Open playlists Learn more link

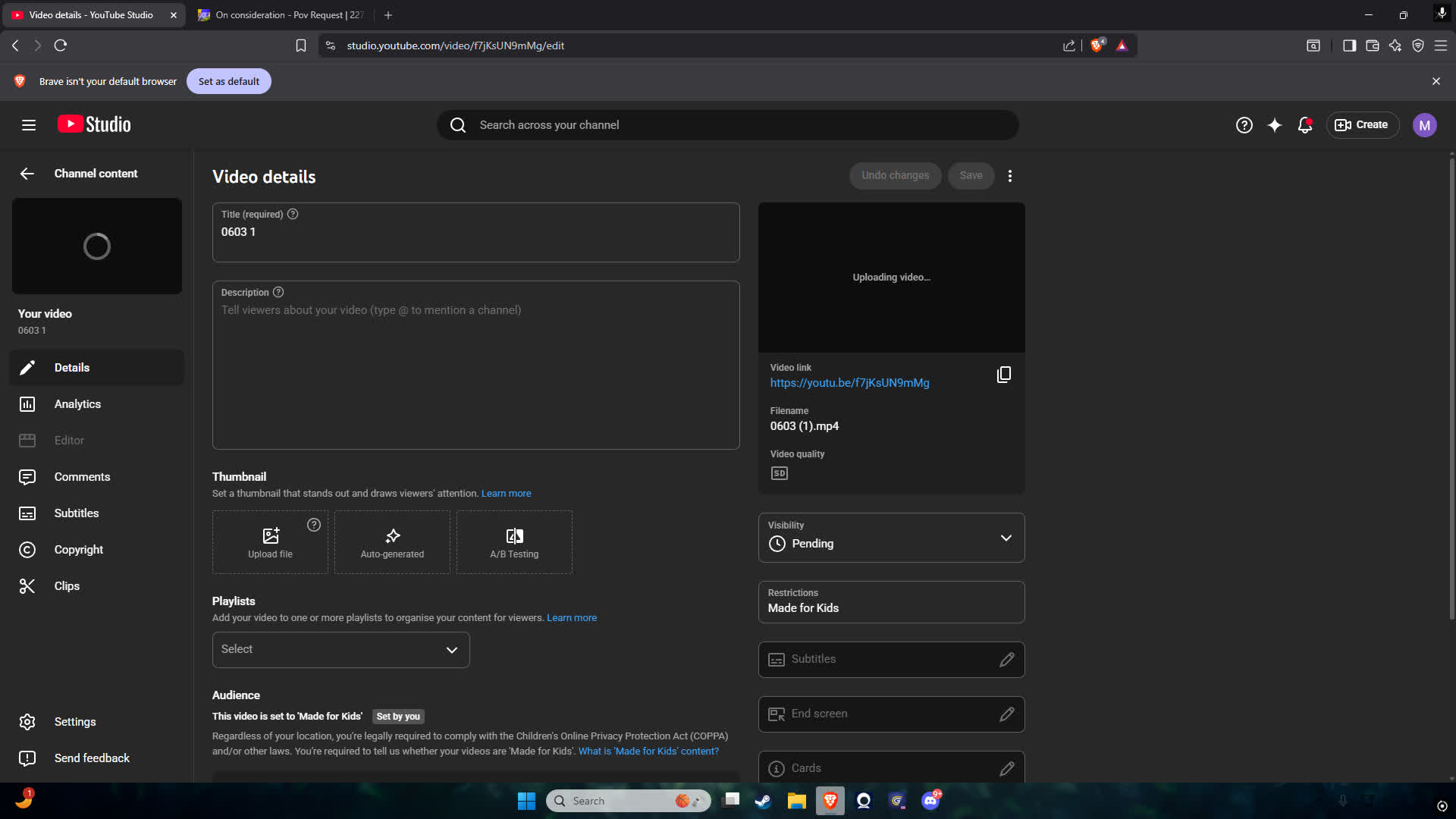click(571, 618)
